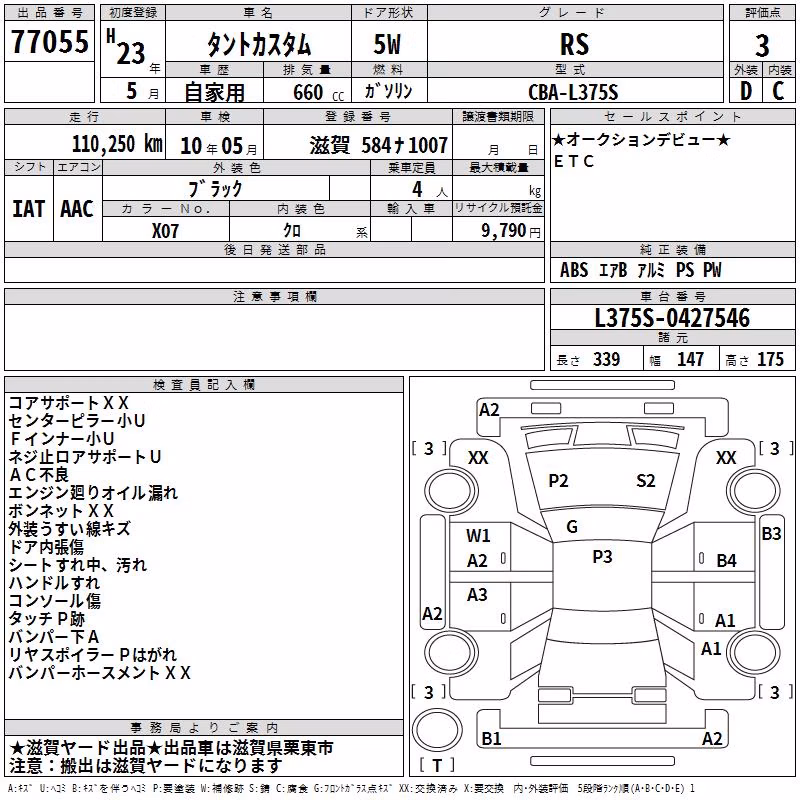
Task: Click the note Fインナー小U
Action: (x=61, y=439)
